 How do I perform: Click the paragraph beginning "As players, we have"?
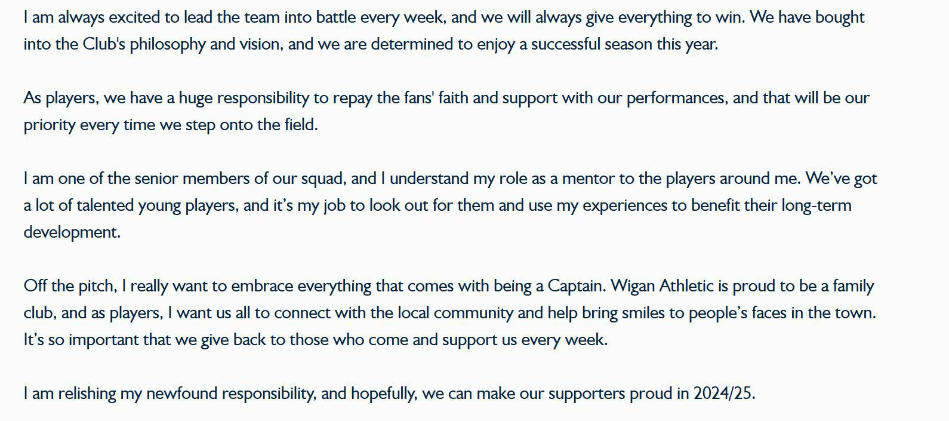447,112
